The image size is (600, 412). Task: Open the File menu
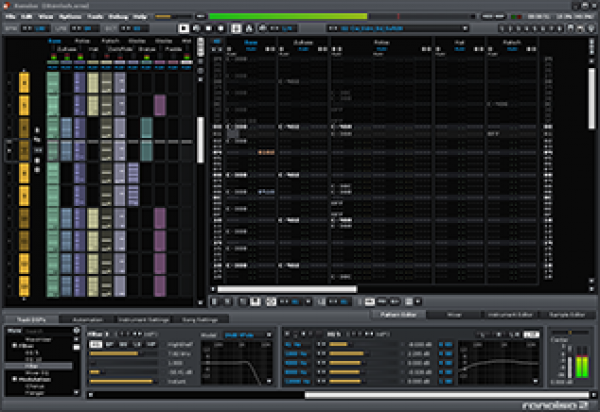(10, 17)
